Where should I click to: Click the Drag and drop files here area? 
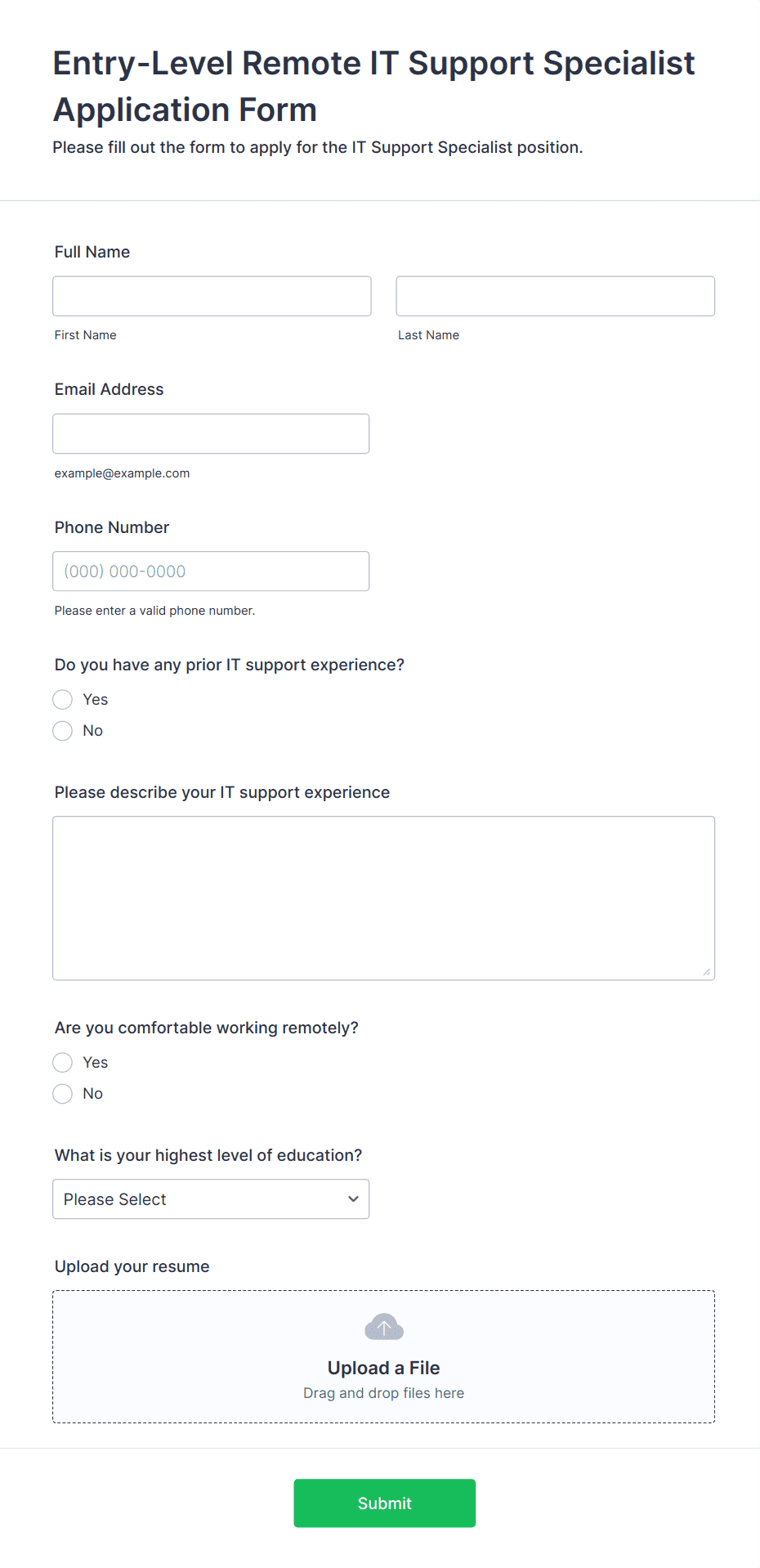[x=384, y=1393]
